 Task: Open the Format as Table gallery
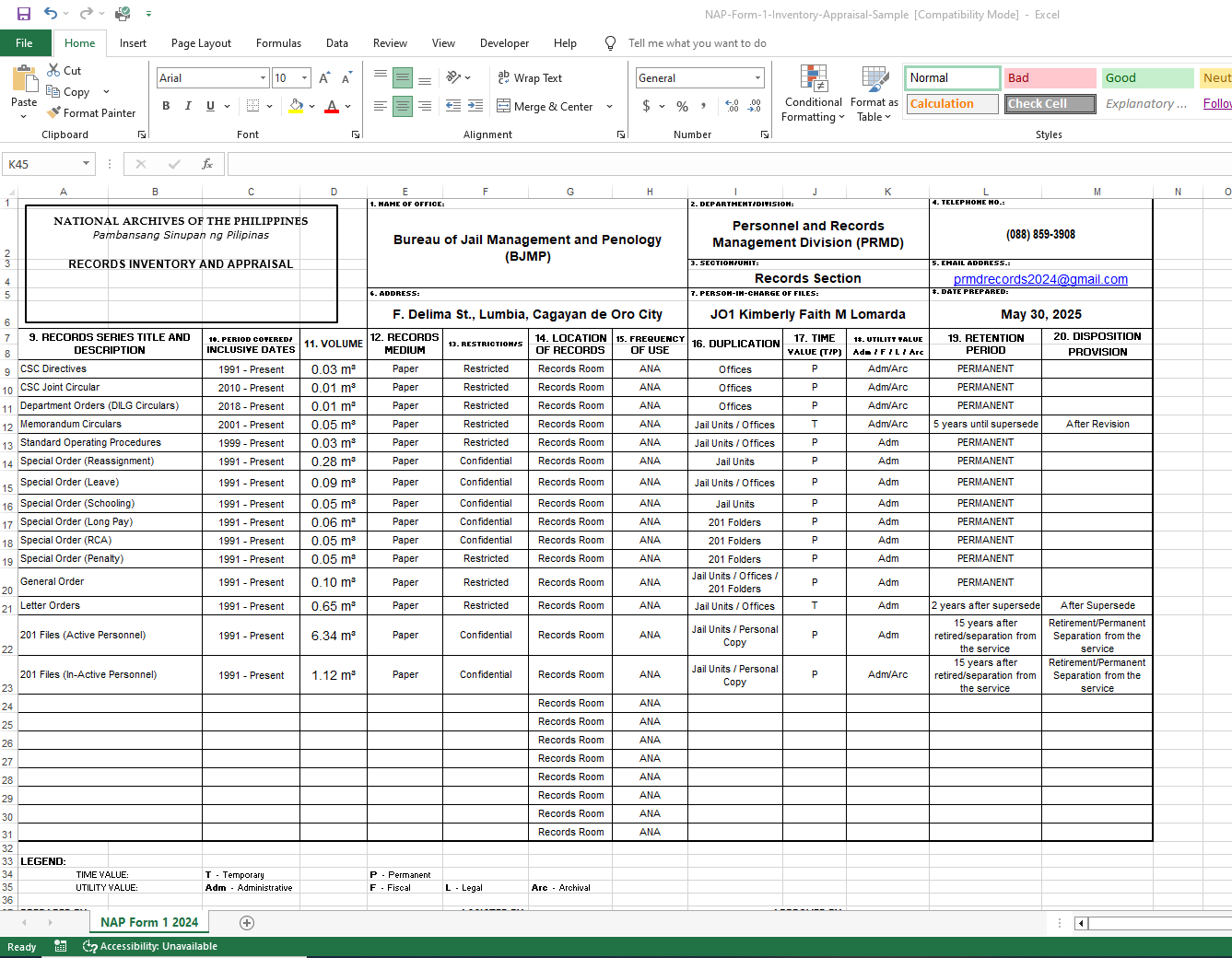tap(874, 93)
